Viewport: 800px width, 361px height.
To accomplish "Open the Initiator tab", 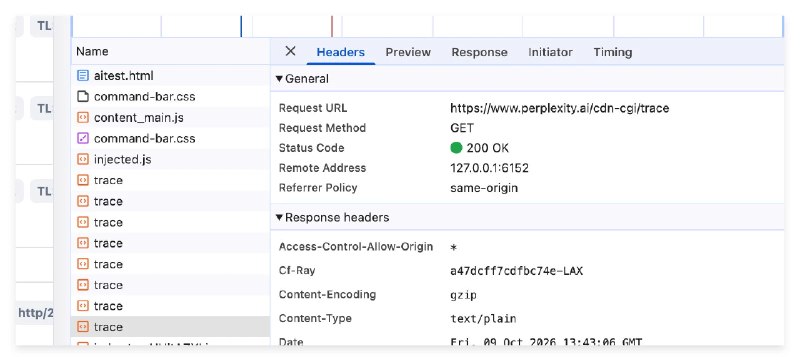I will click(x=551, y=52).
